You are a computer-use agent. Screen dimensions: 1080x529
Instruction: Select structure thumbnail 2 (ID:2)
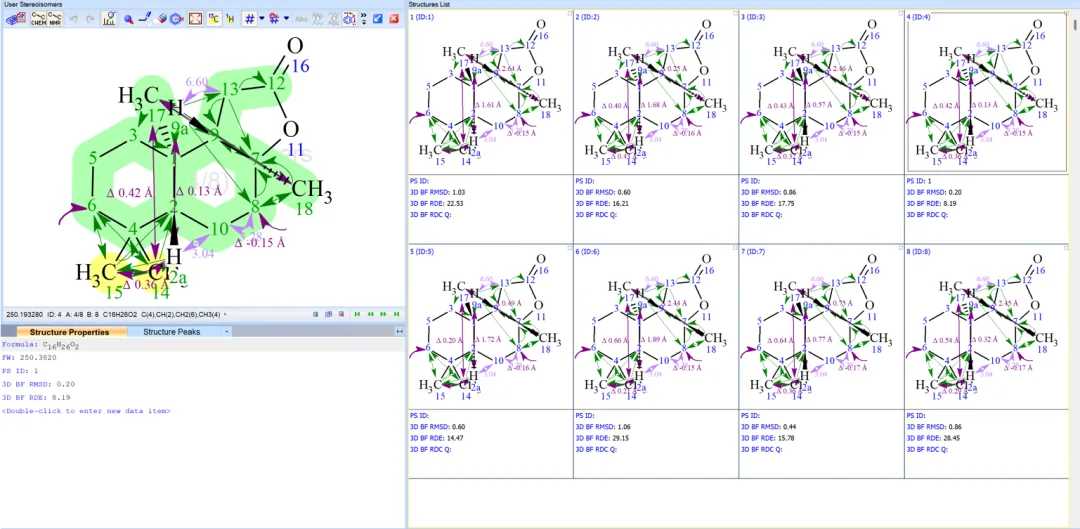click(x=656, y=92)
